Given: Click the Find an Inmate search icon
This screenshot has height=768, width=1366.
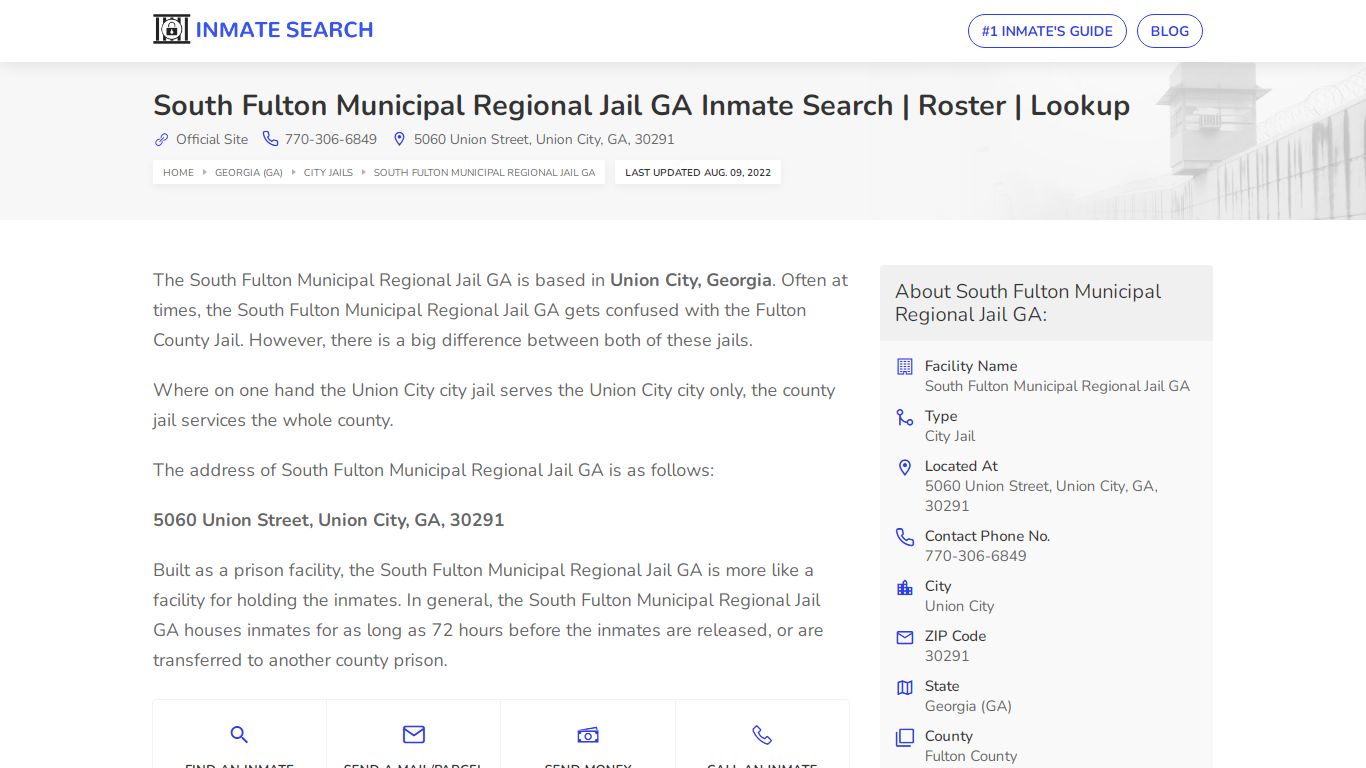Looking at the screenshot, I should point(239,735).
